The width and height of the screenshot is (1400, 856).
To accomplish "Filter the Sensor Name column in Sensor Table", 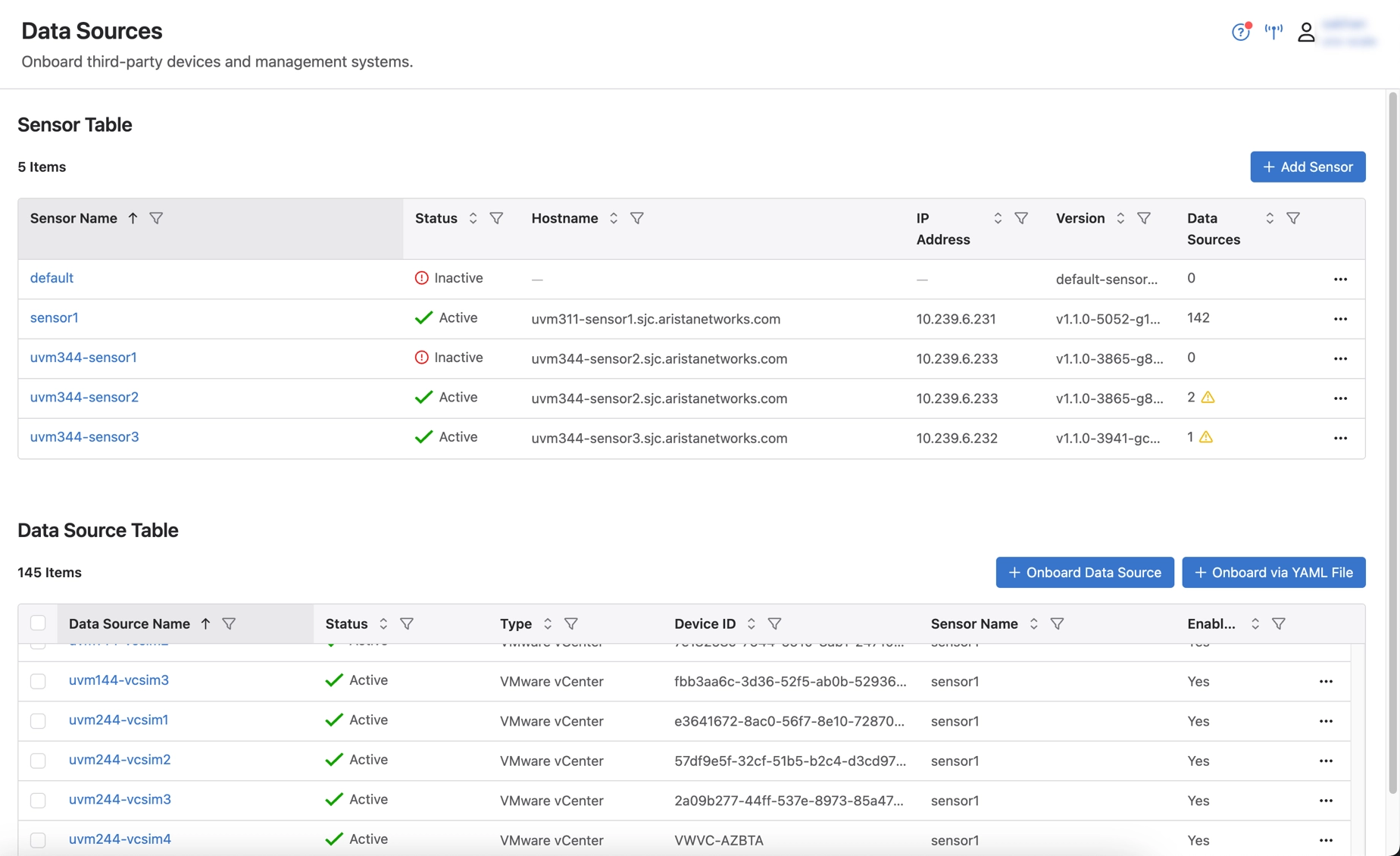I will [x=156, y=218].
